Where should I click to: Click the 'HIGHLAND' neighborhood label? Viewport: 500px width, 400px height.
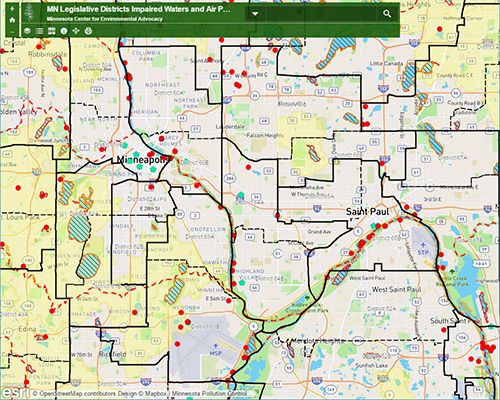(250, 271)
